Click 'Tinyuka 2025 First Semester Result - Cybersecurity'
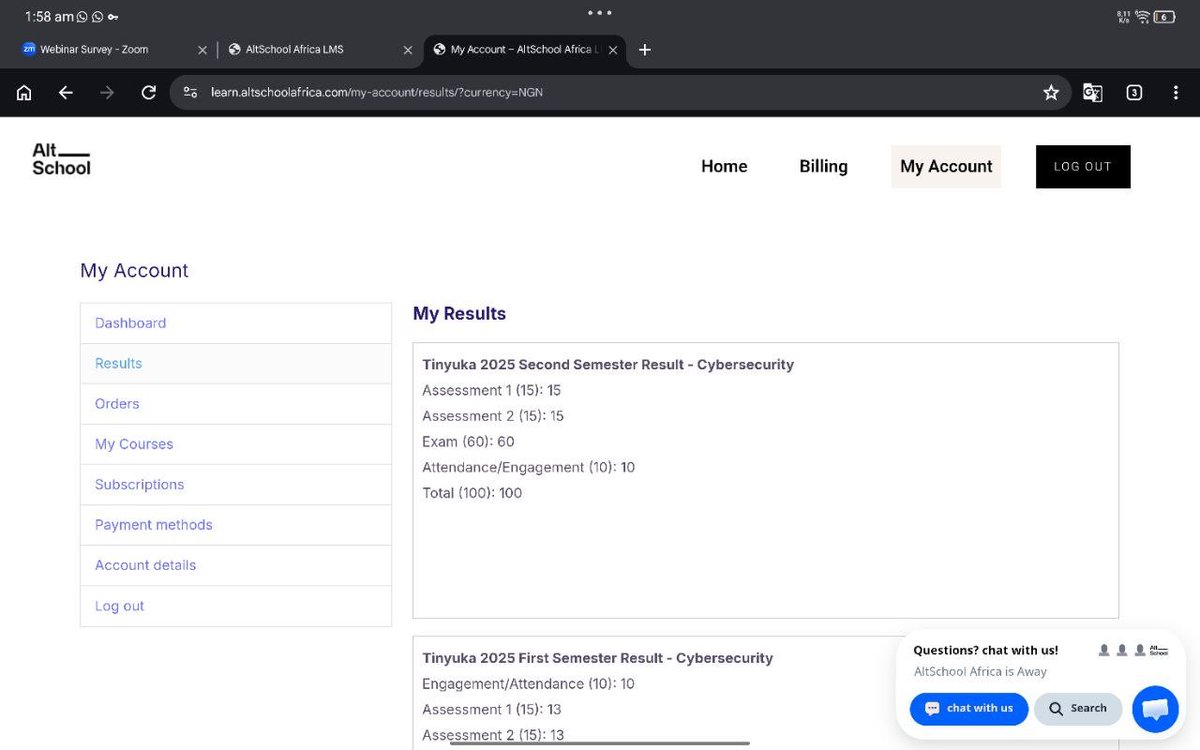The image size is (1200, 750). (x=597, y=658)
